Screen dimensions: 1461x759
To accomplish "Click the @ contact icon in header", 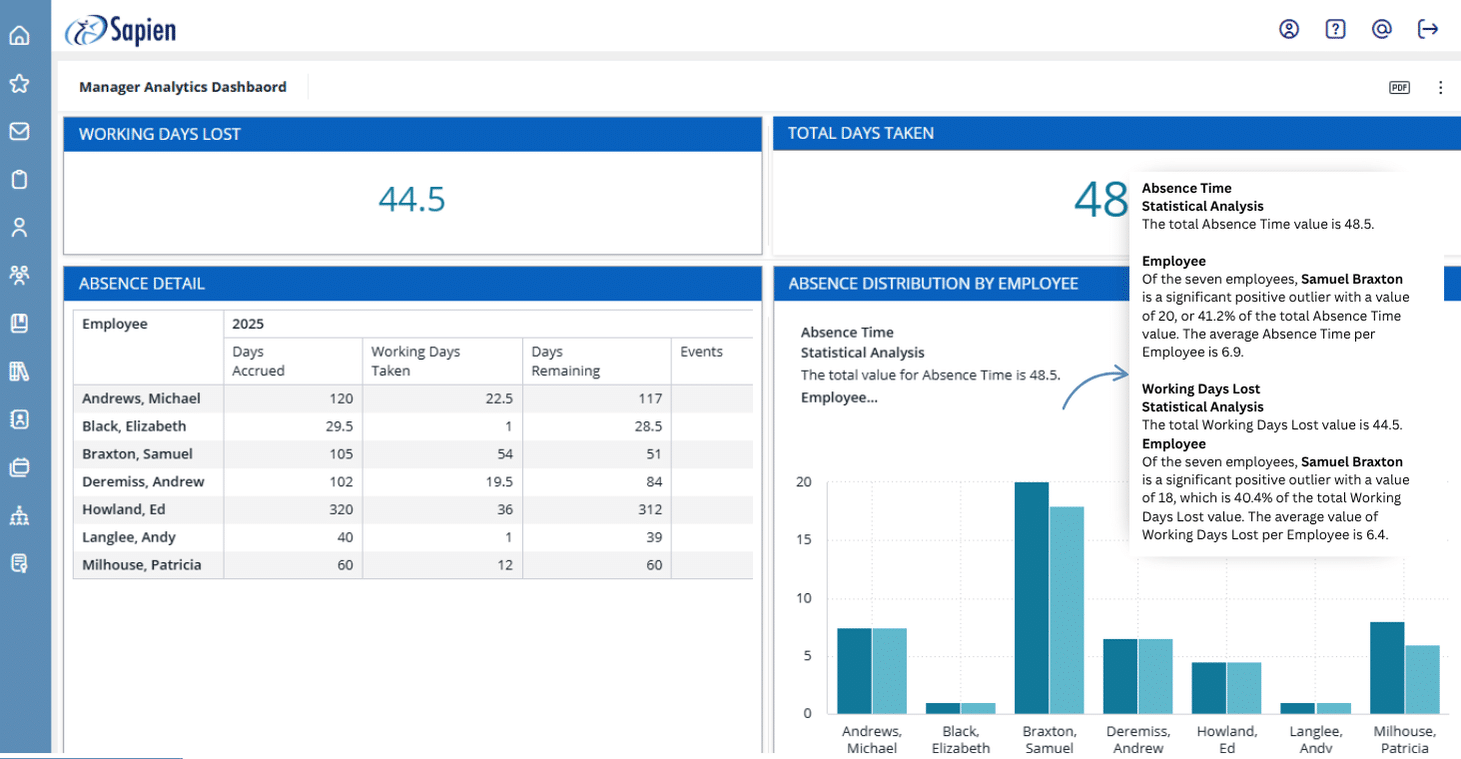I will pyautogui.click(x=1382, y=29).
